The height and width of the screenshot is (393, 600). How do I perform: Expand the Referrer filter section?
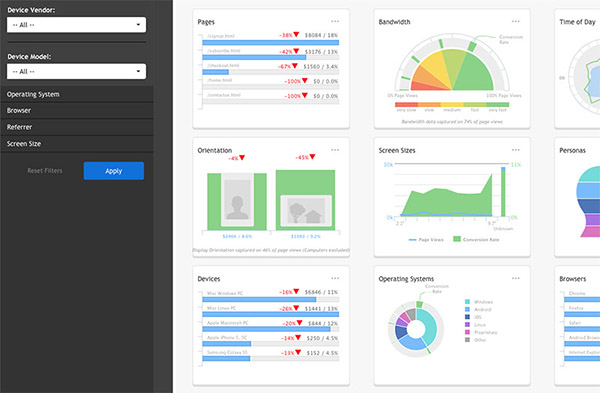[x=77, y=127]
